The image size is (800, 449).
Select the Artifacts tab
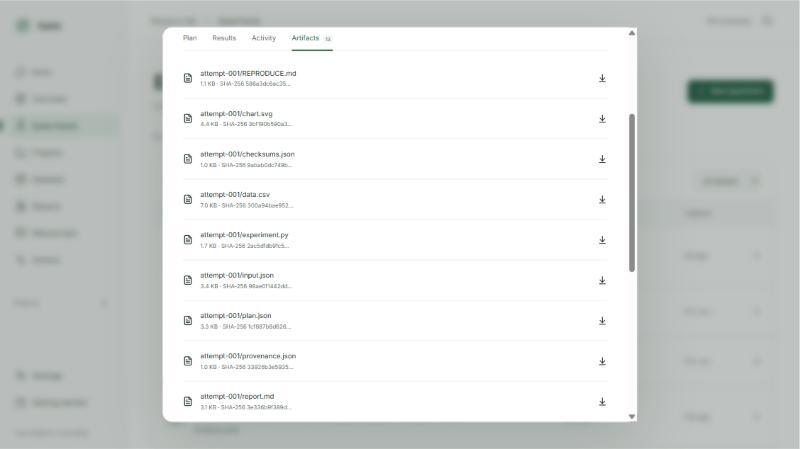tap(312, 38)
